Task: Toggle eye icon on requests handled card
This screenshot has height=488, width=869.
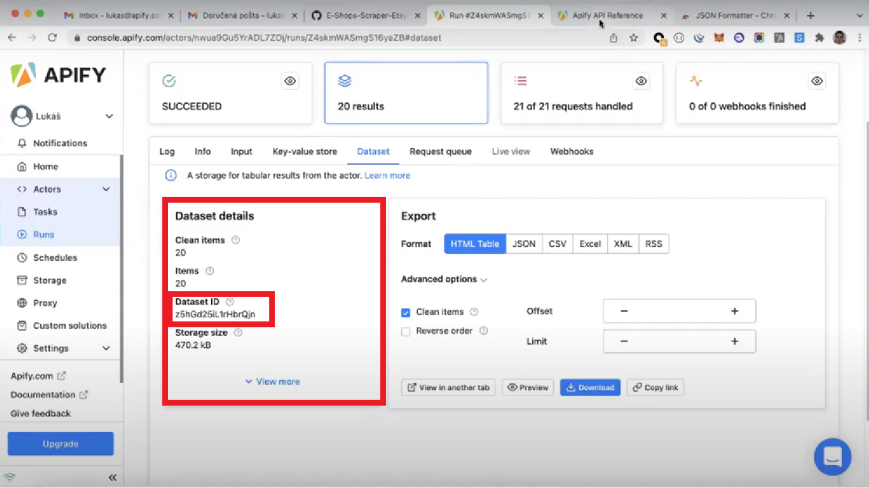Action: 641,81
